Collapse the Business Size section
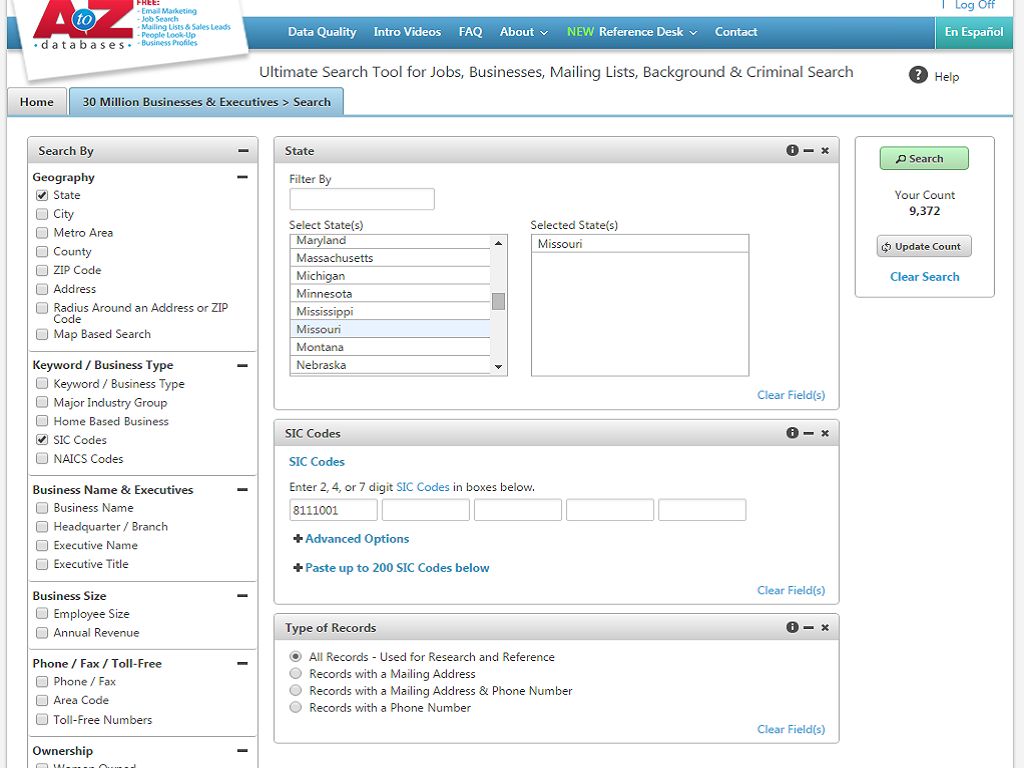The image size is (1024, 768). [242, 596]
